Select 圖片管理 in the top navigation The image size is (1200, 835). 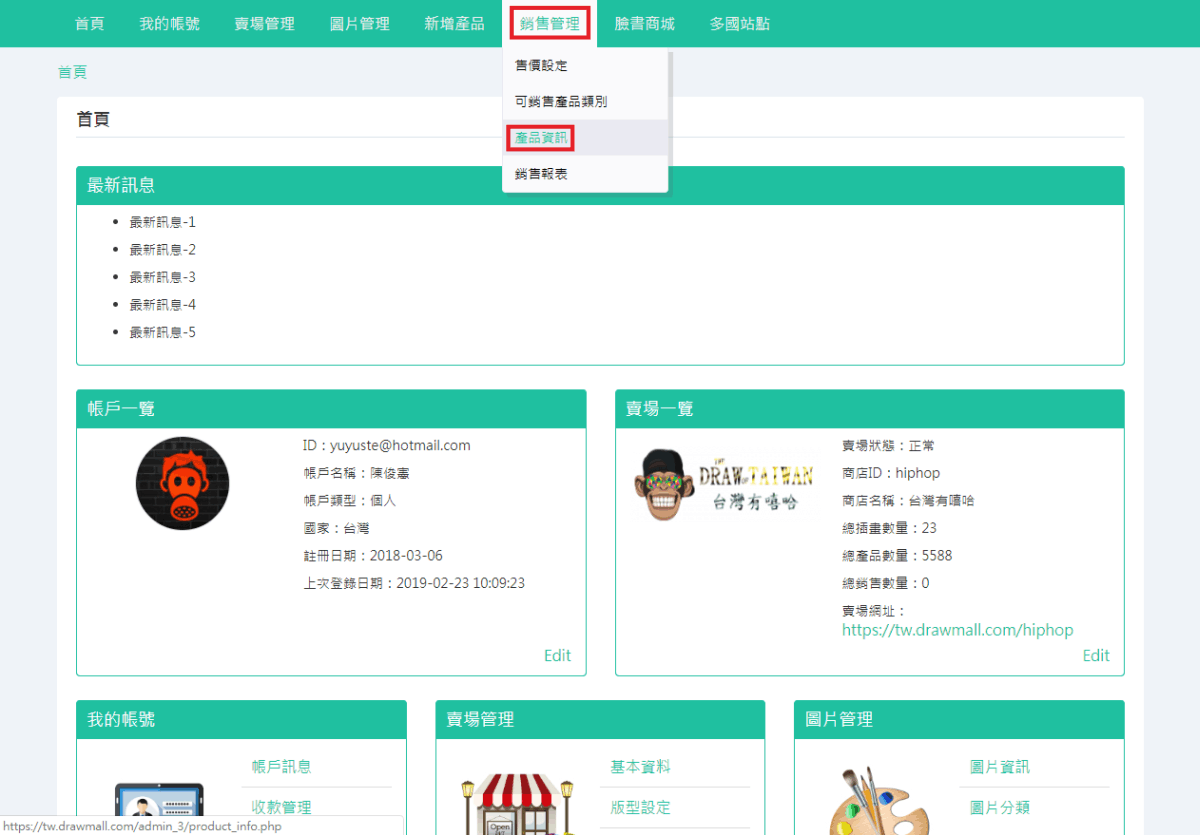(x=359, y=23)
